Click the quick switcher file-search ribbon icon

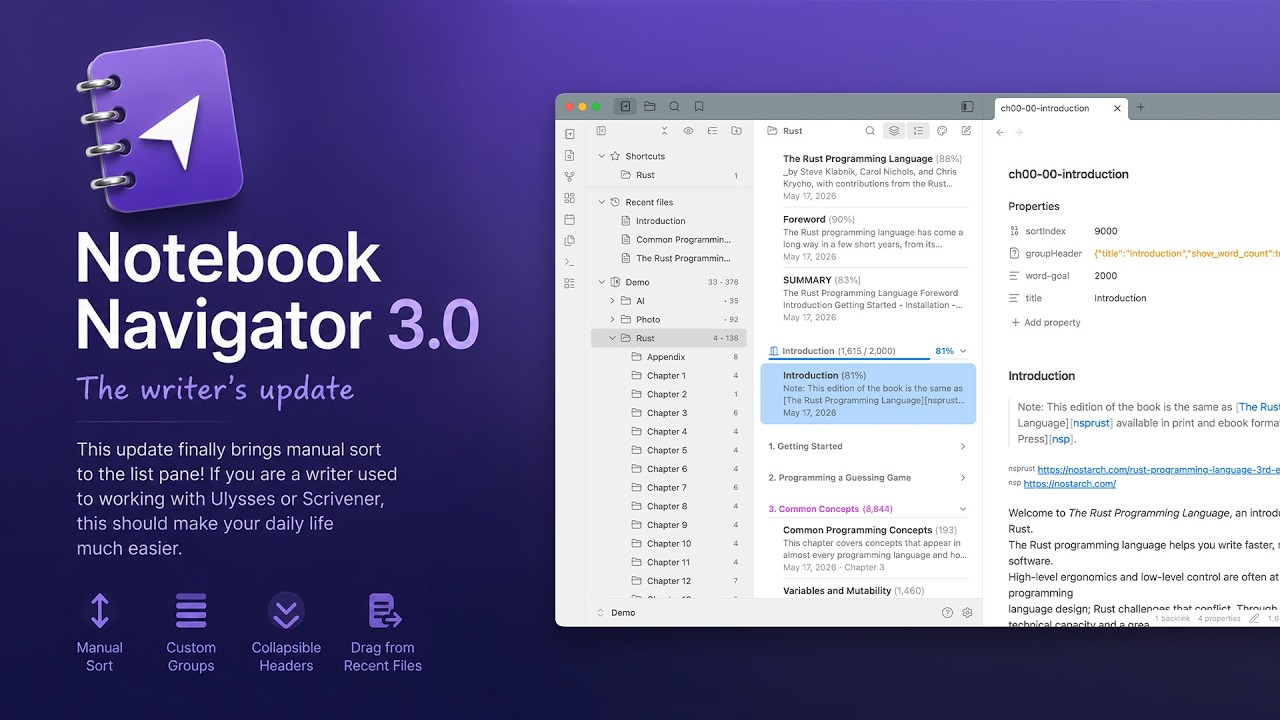point(569,155)
